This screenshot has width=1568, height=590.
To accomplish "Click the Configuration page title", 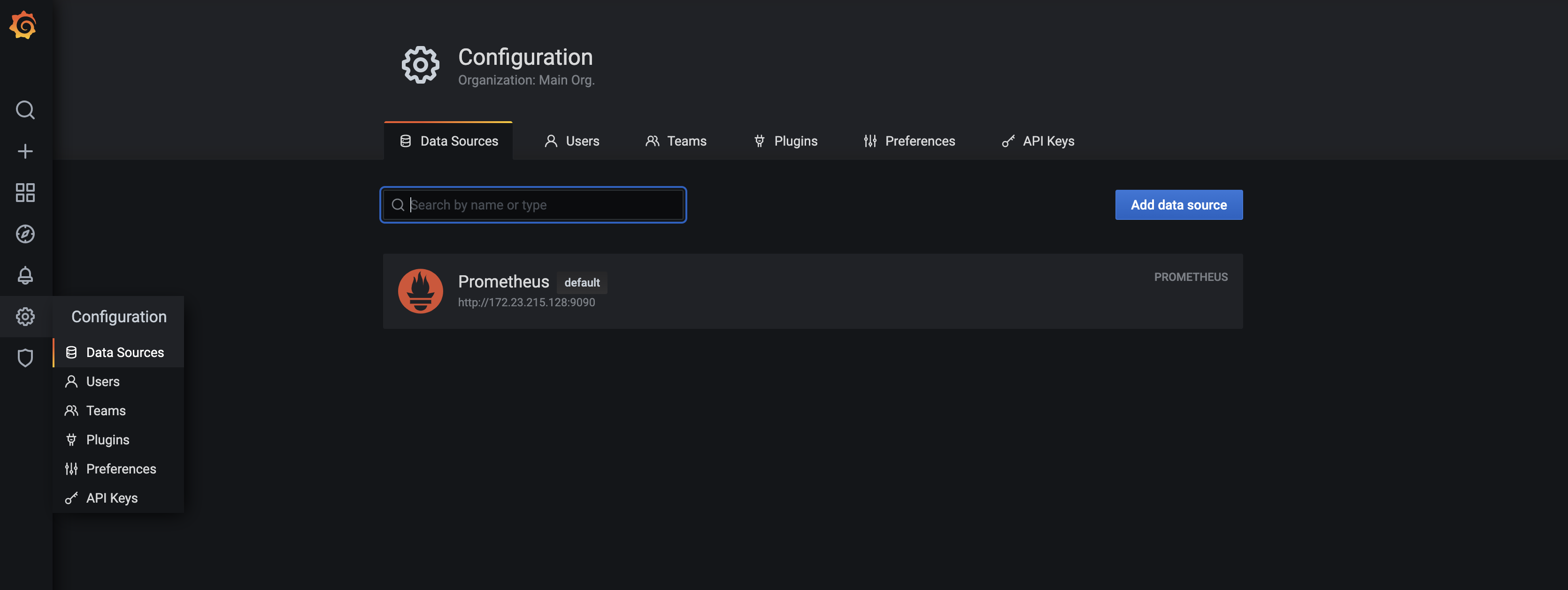I will click(x=525, y=57).
